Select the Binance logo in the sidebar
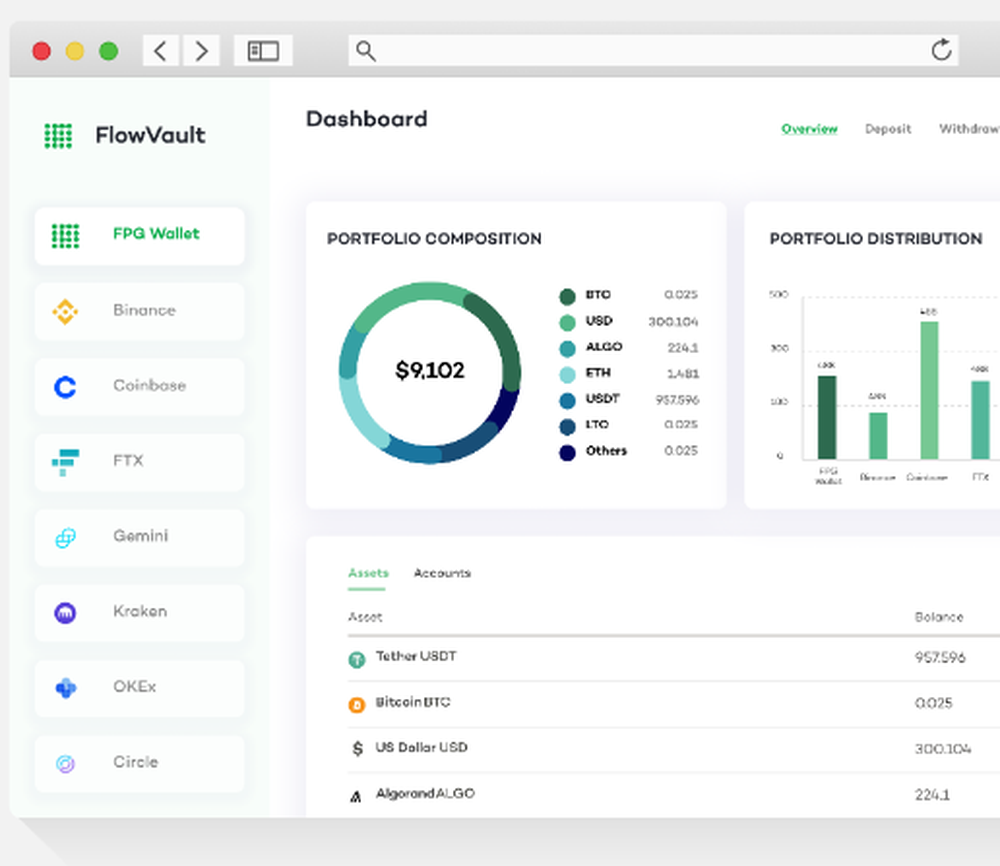This screenshot has height=866, width=1000. tap(65, 312)
